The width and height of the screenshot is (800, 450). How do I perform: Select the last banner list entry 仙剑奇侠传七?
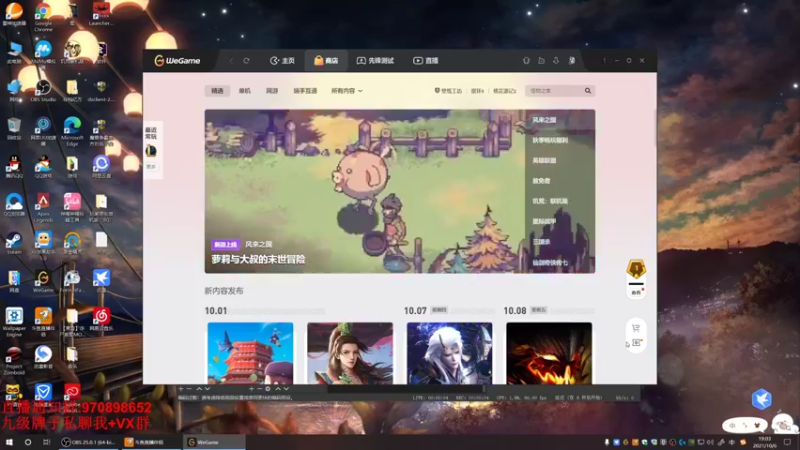point(550,263)
